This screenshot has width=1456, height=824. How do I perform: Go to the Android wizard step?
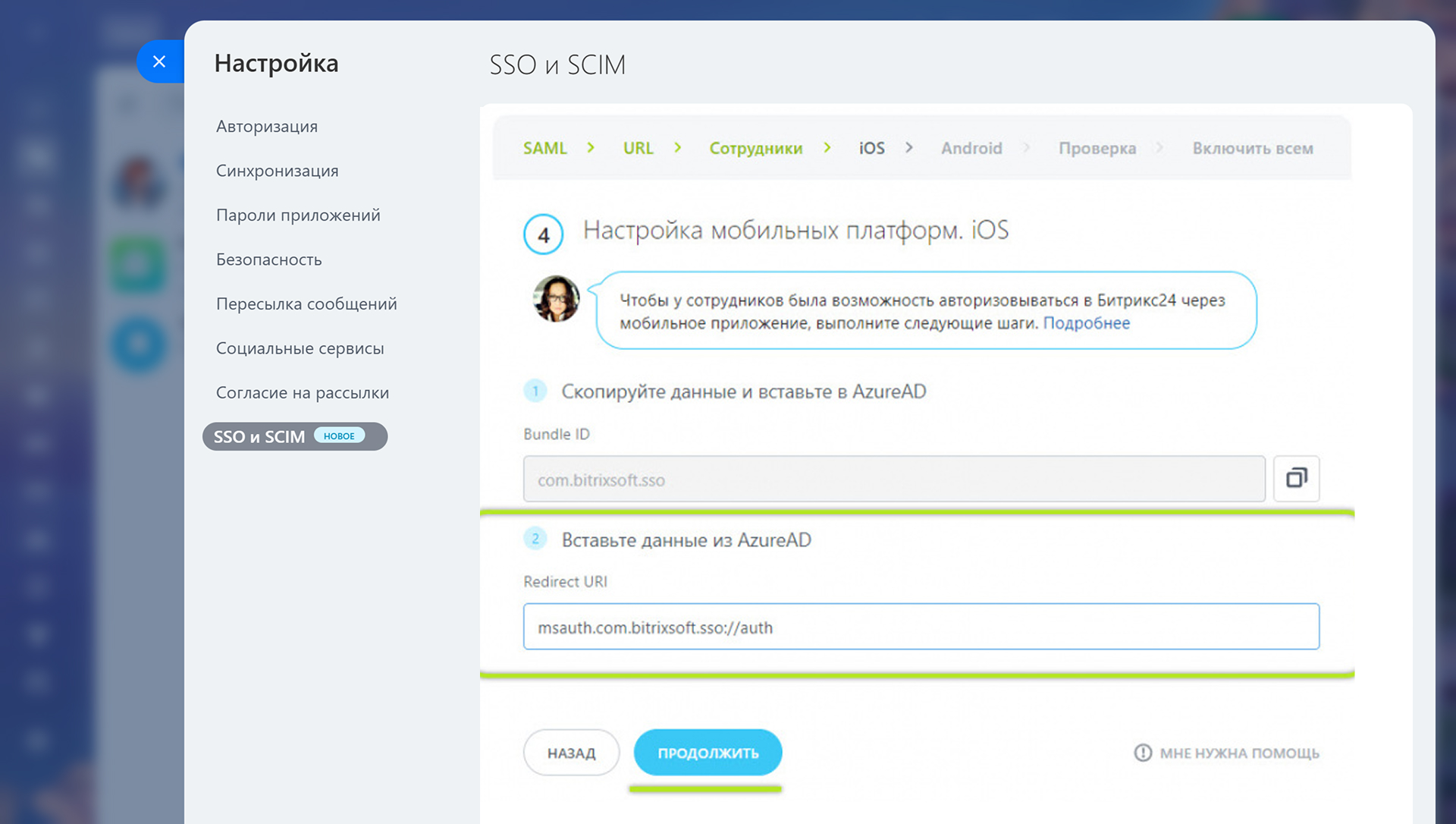point(971,148)
